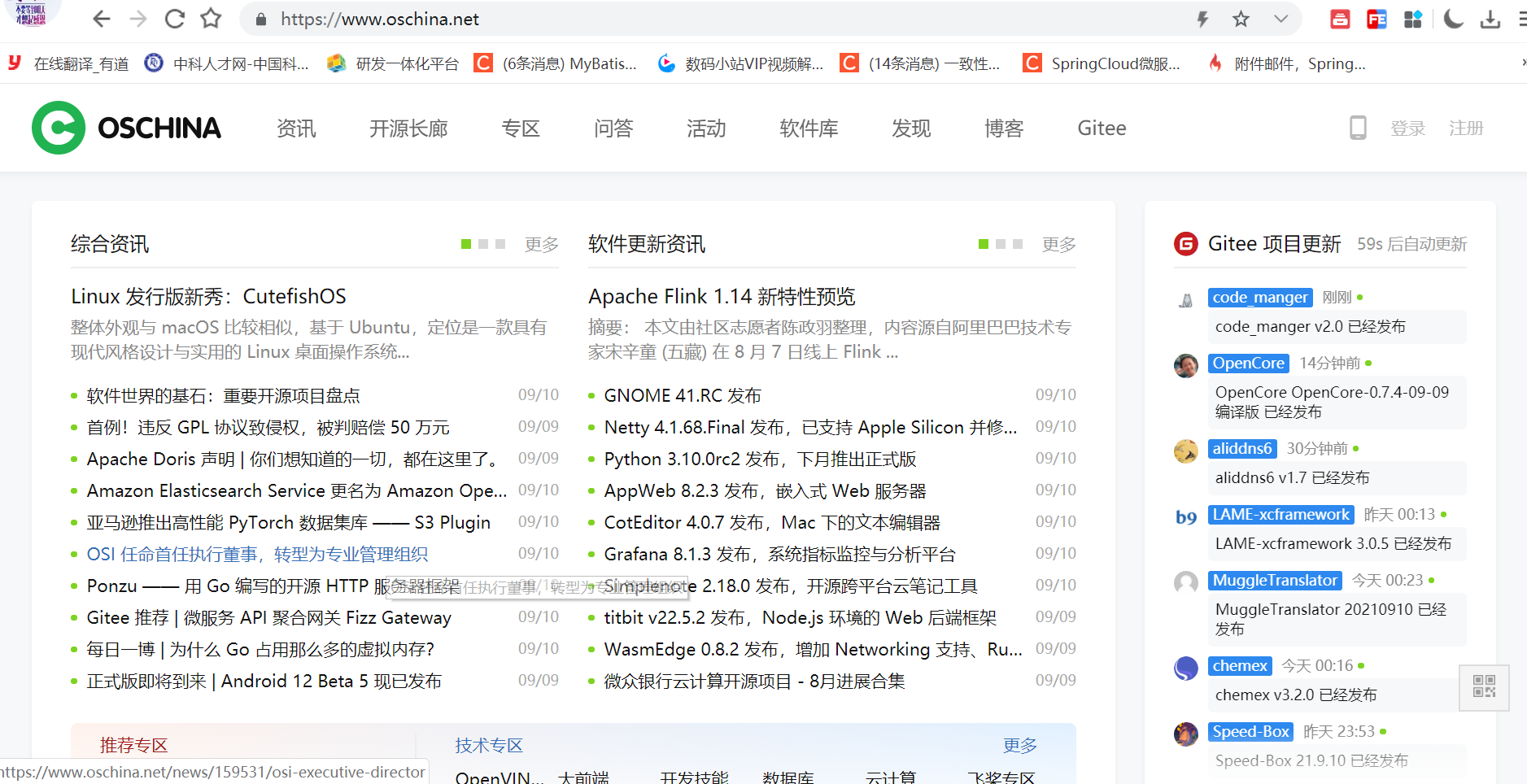1527x784 pixels.
Task: Open the Gitee navigation menu
Action: tap(1102, 128)
